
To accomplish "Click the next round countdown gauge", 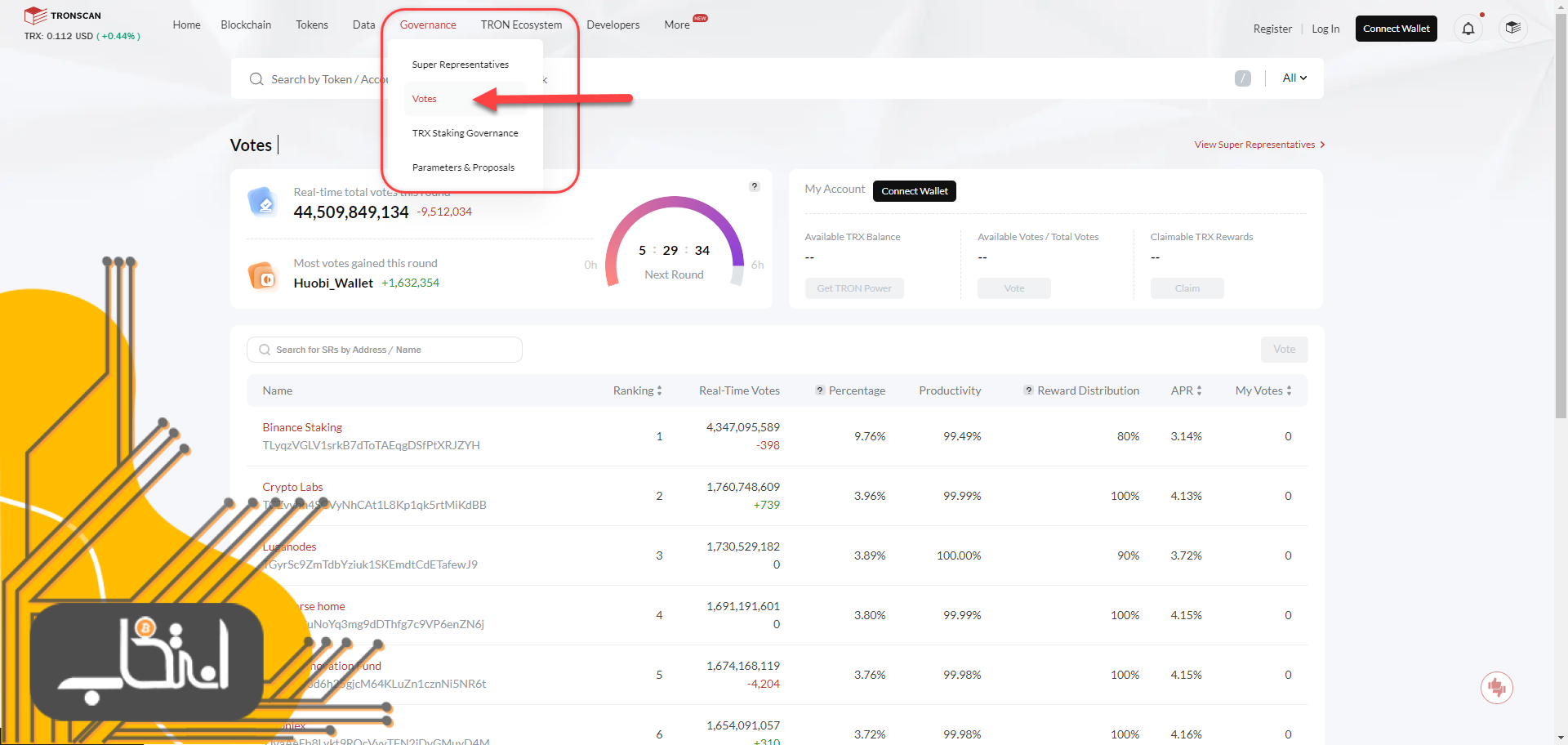I will (675, 243).
